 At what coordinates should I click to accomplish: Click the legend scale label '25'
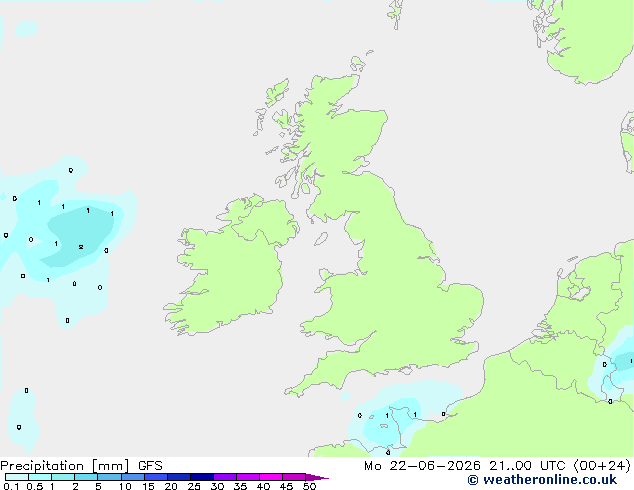194,486
